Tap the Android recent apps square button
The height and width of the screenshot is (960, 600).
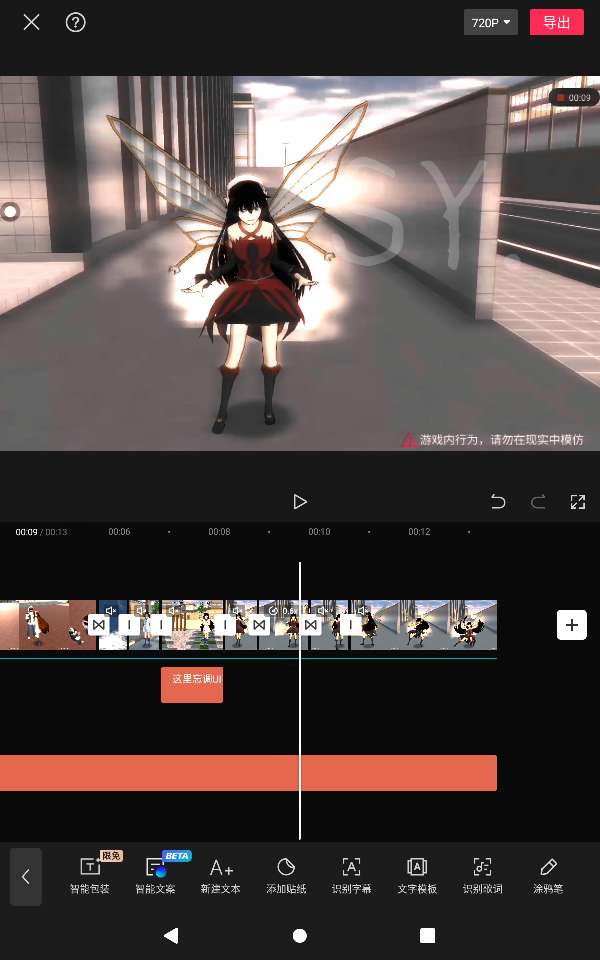427,936
